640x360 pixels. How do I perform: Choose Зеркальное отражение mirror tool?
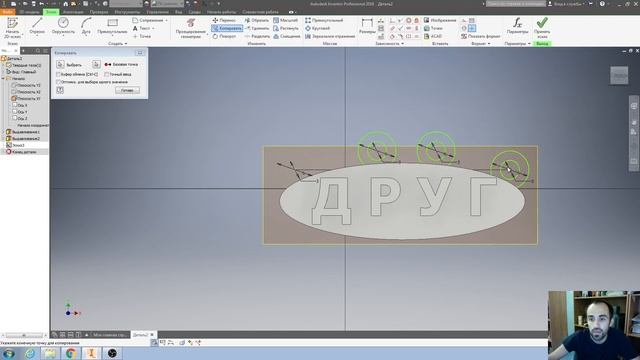pyautogui.click(x=330, y=36)
